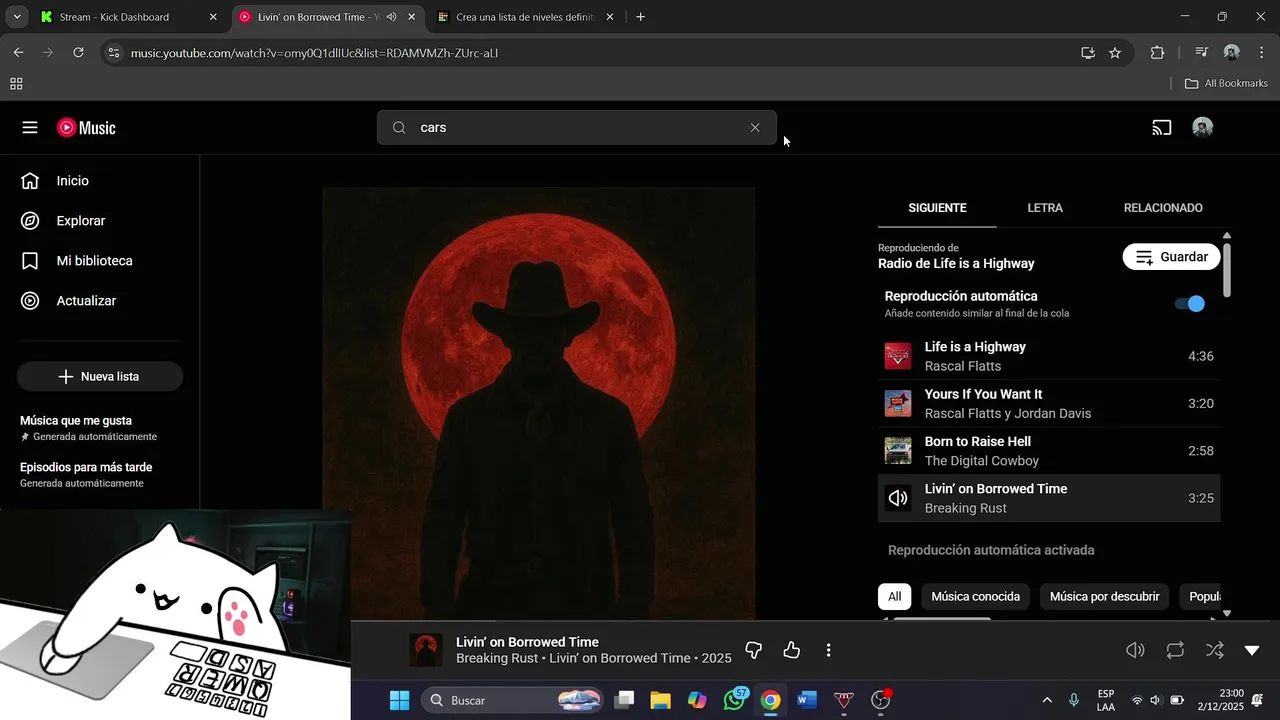This screenshot has height=720, width=1280.
Task: Open the browser extensions puzzle icon
Action: tap(1157, 53)
